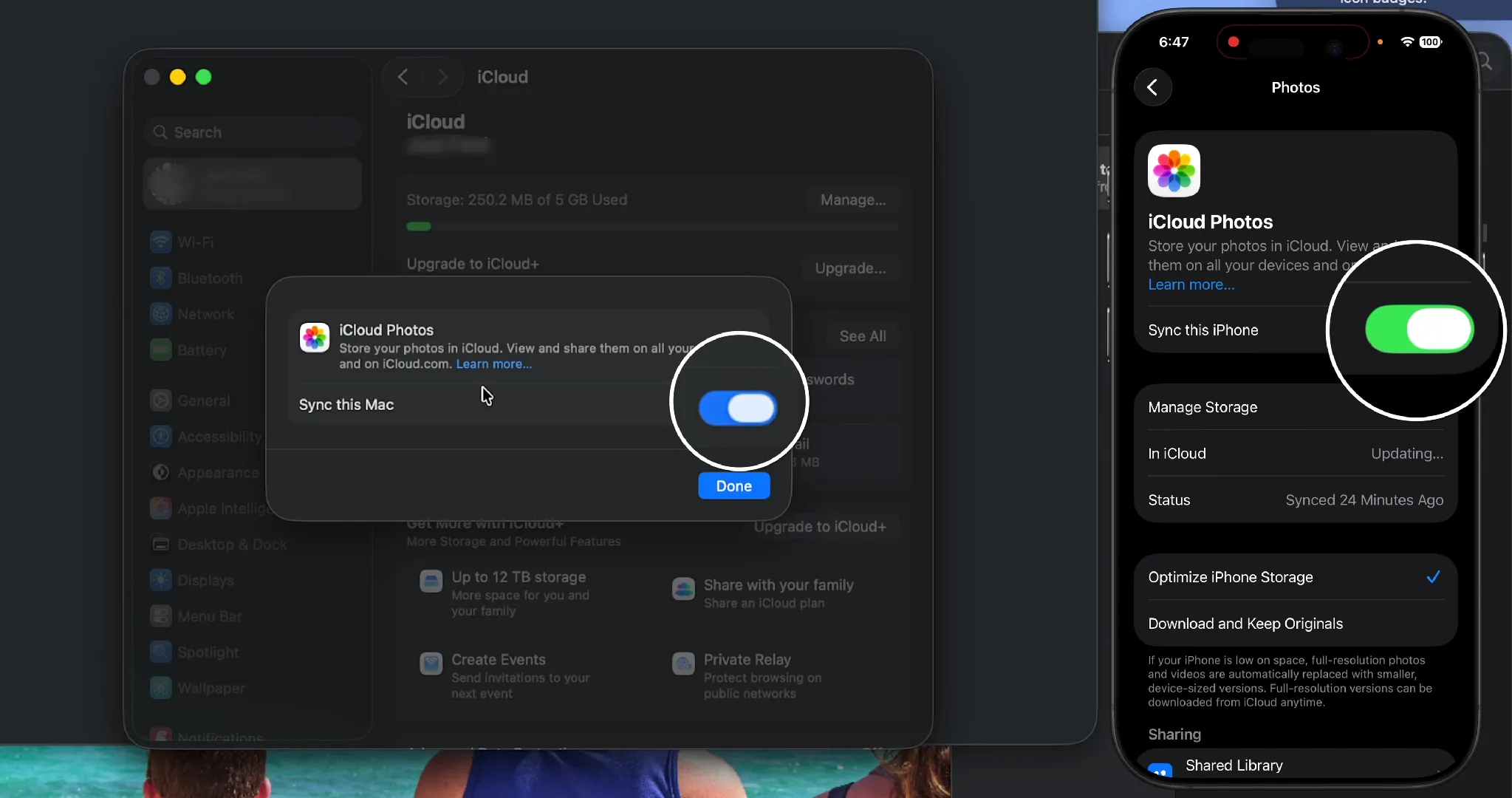The width and height of the screenshot is (1512, 798).
Task: Tap the iPhone battery indicator
Action: 1430,42
